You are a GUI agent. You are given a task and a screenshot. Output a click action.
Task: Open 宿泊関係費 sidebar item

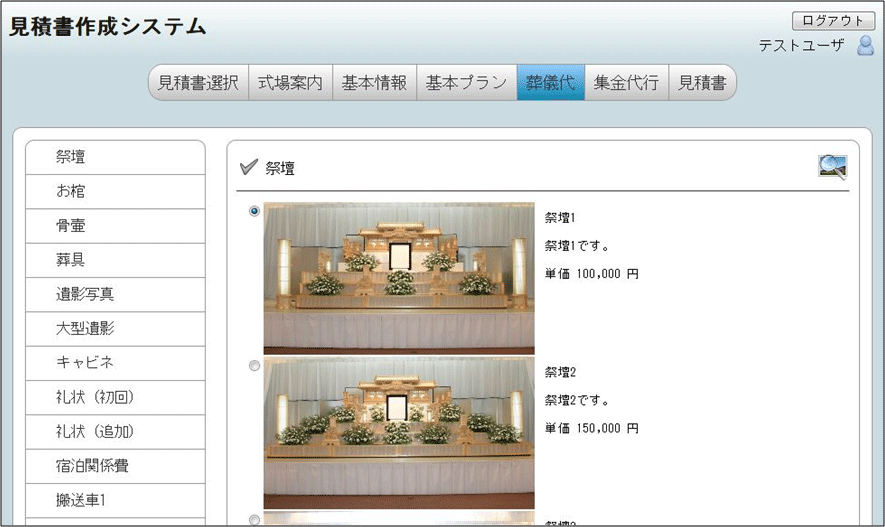pos(115,467)
